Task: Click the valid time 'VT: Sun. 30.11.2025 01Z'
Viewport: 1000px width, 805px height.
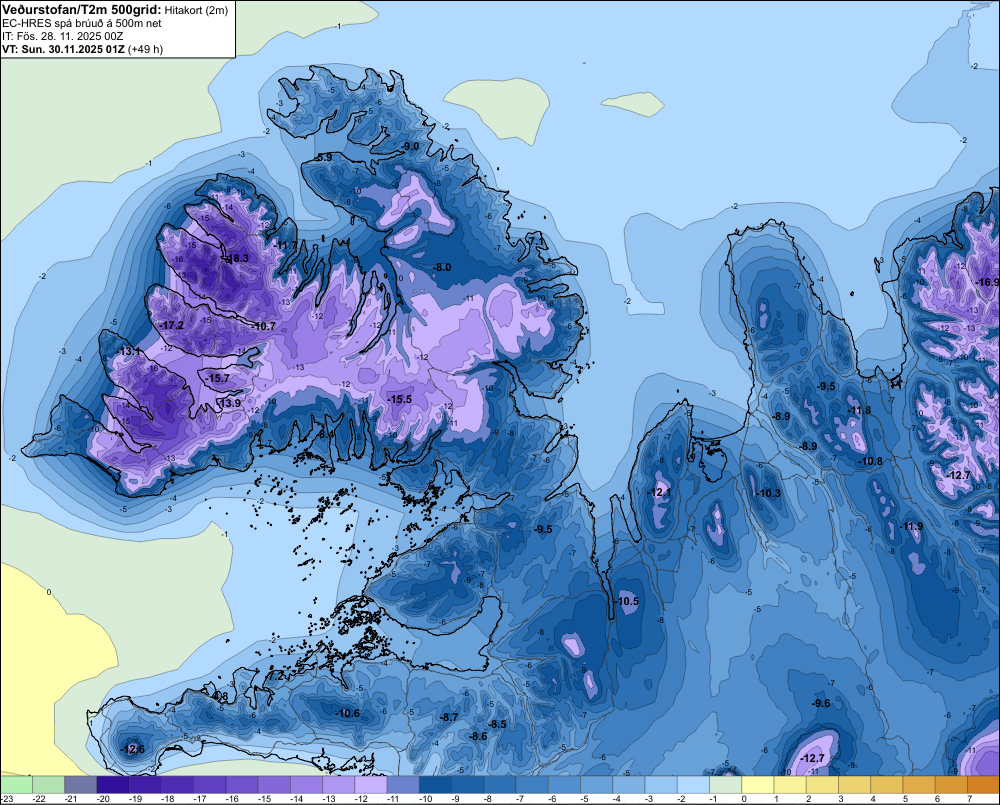Action: click(63, 49)
